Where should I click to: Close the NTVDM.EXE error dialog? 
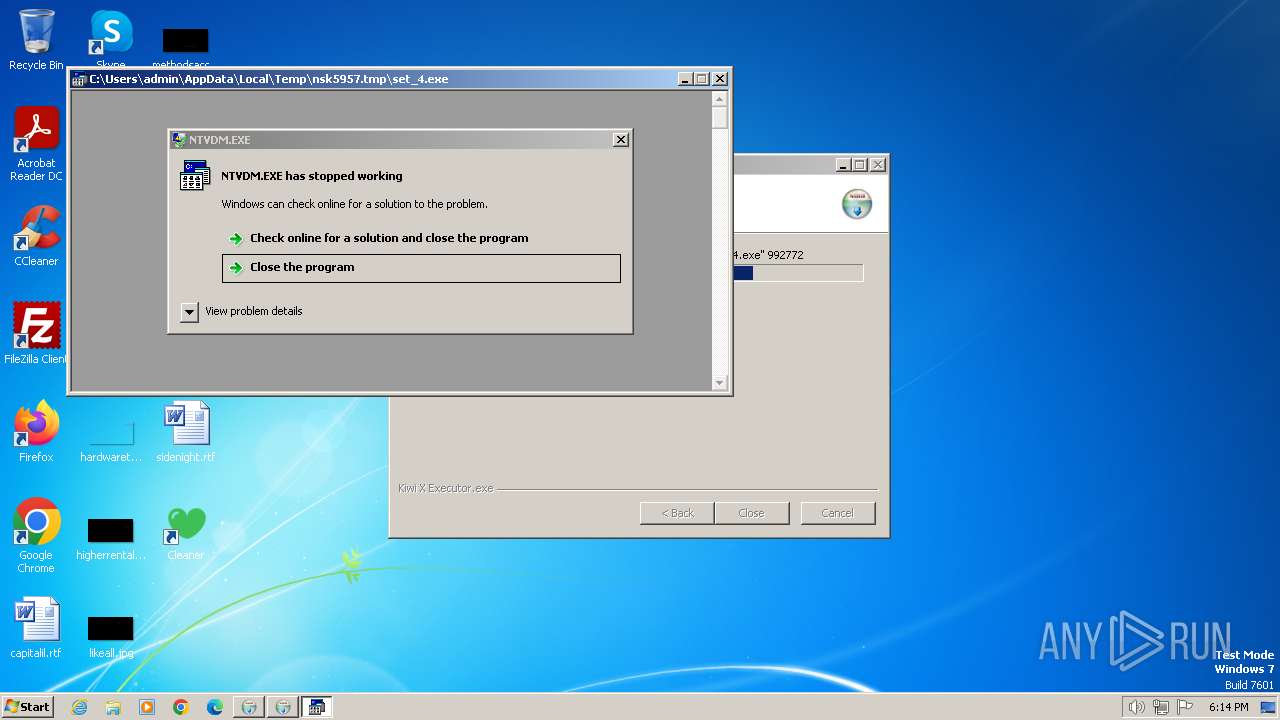pyautogui.click(x=621, y=140)
